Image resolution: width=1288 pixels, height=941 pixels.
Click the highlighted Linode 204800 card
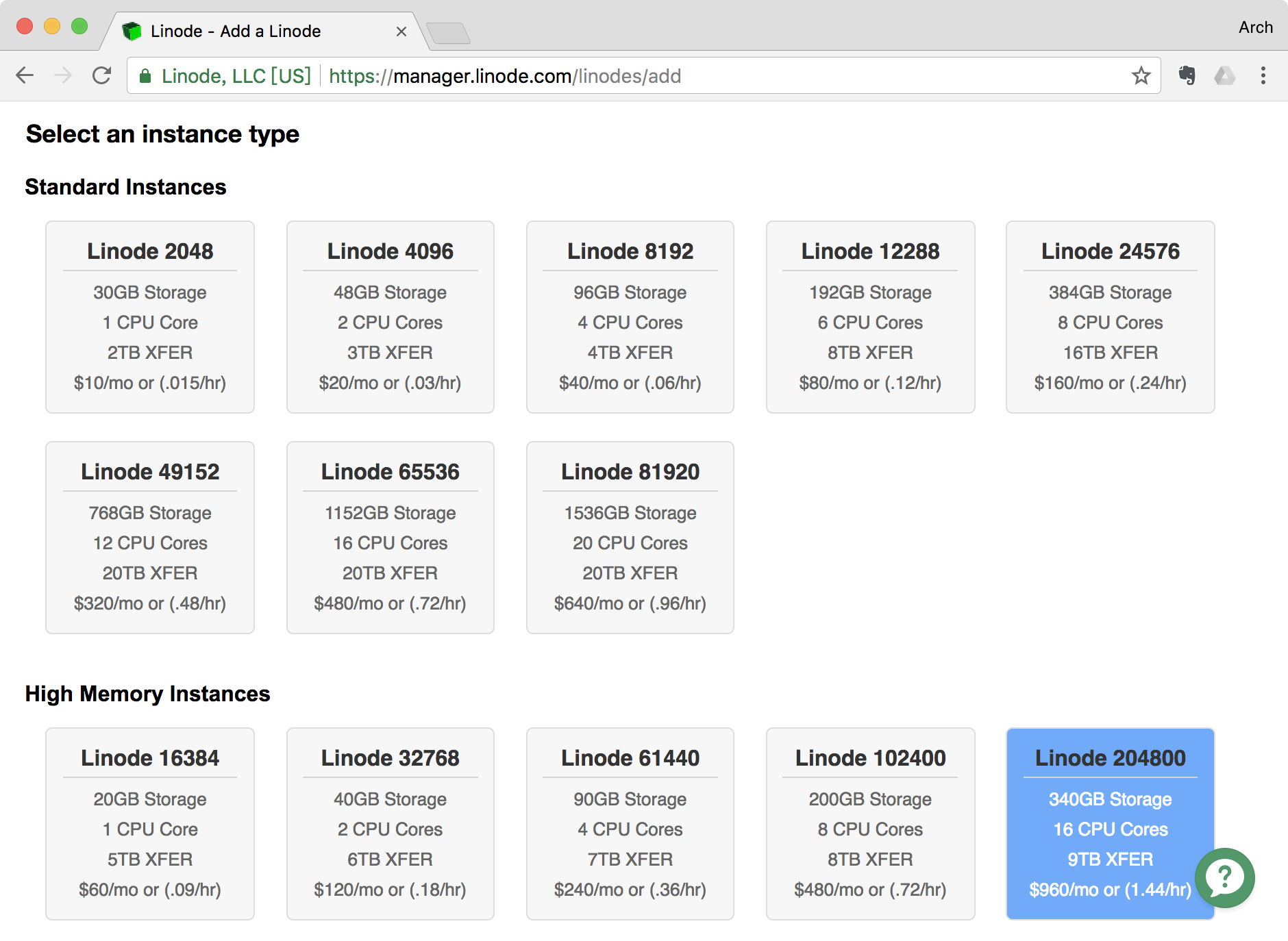click(1111, 824)
